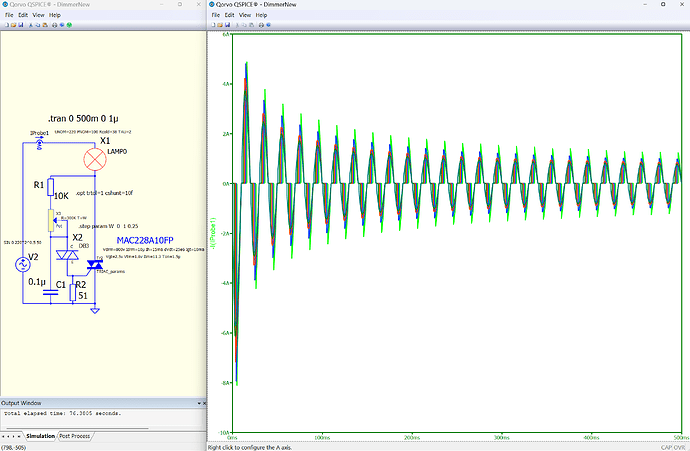Open Edit menu in waveform window
This screenshot has width=690, height=451.
click(x=231, y=17)
